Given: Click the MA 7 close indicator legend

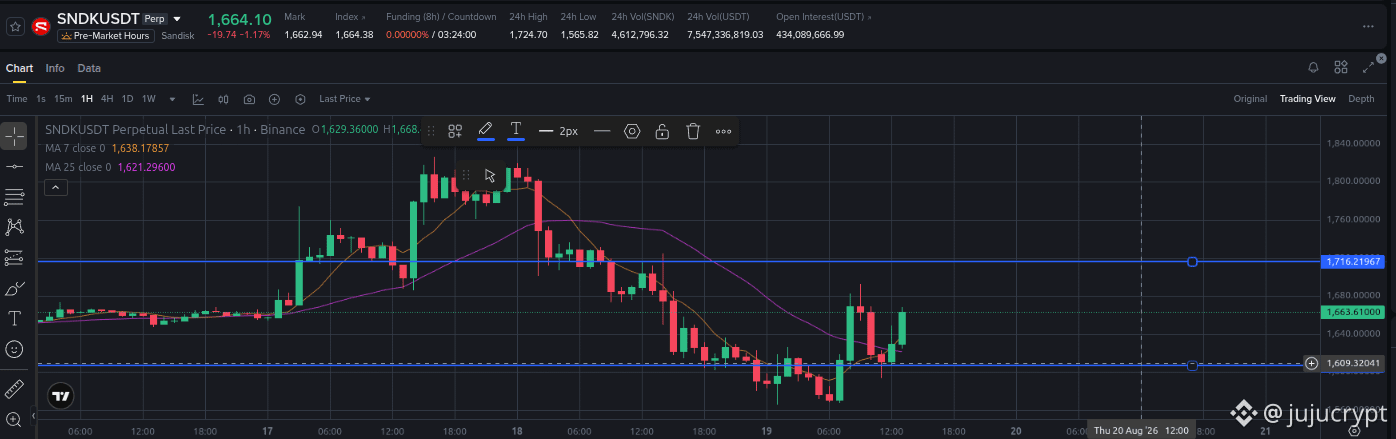Looking at the screenshot, I should [108, 148].
